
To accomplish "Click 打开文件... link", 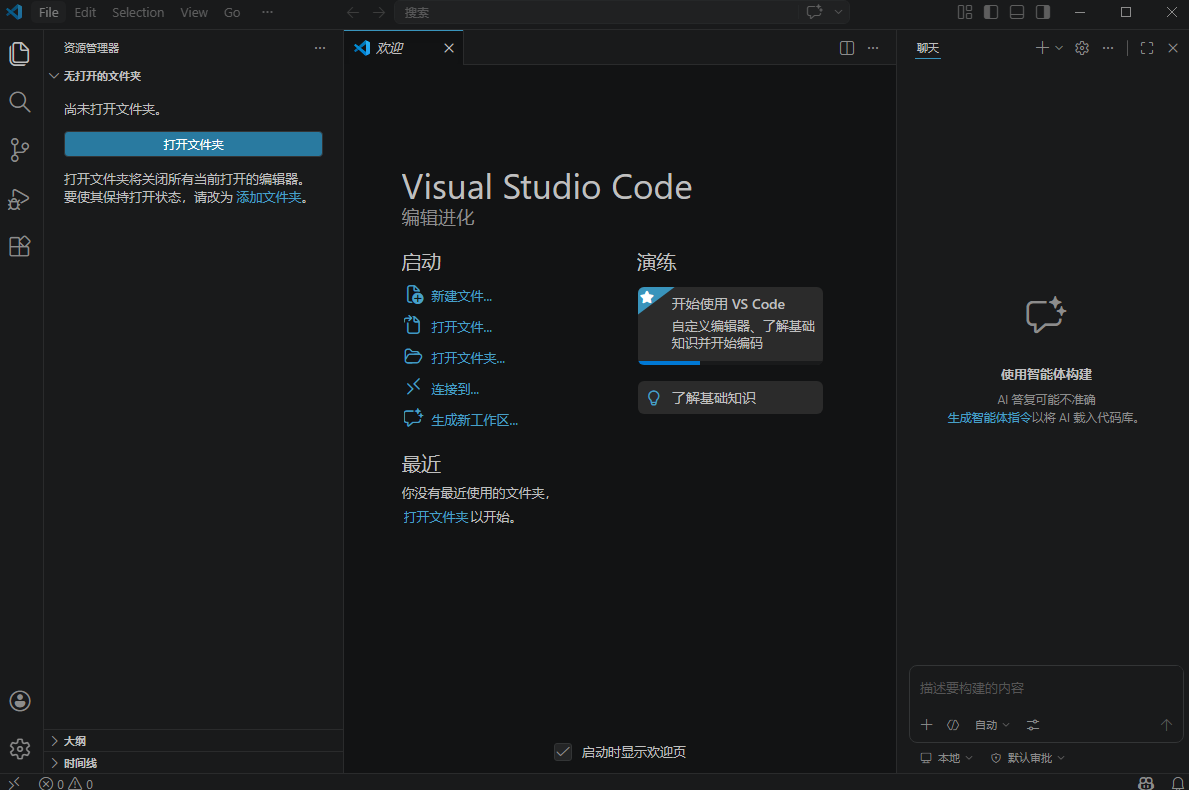I will point(461,328).
